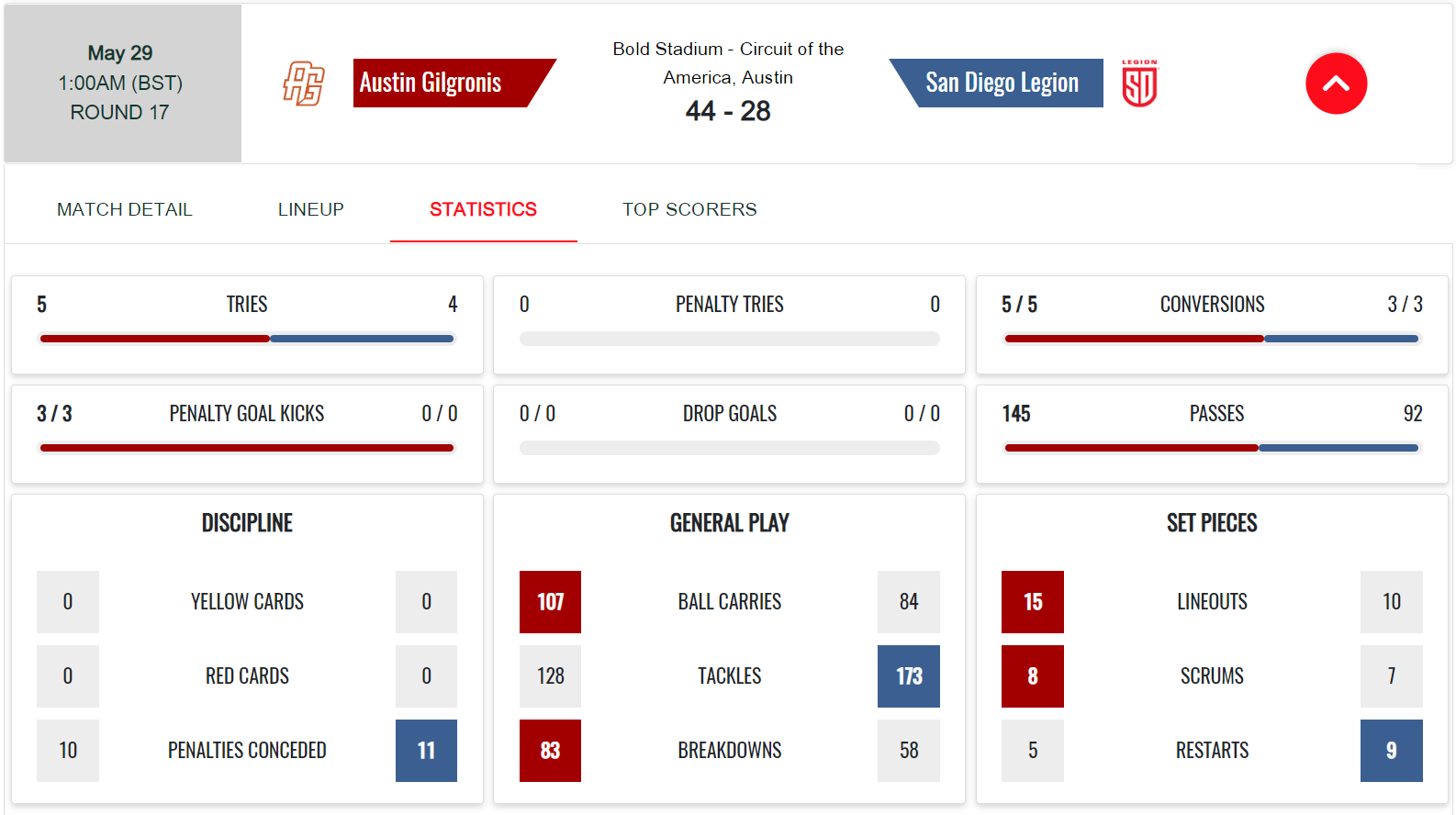Open the Match Detail tab
The image size is (1456, 815).
pyautogui.click(x=125, y=209)
